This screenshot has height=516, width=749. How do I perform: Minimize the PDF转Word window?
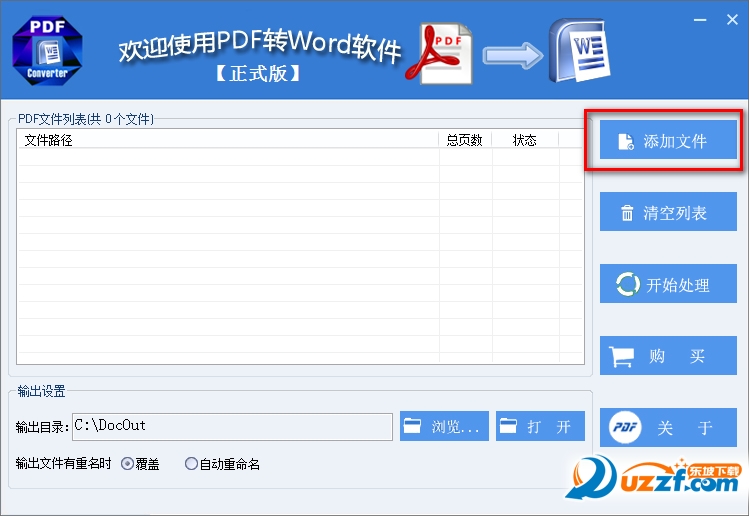tap(700, 20)
